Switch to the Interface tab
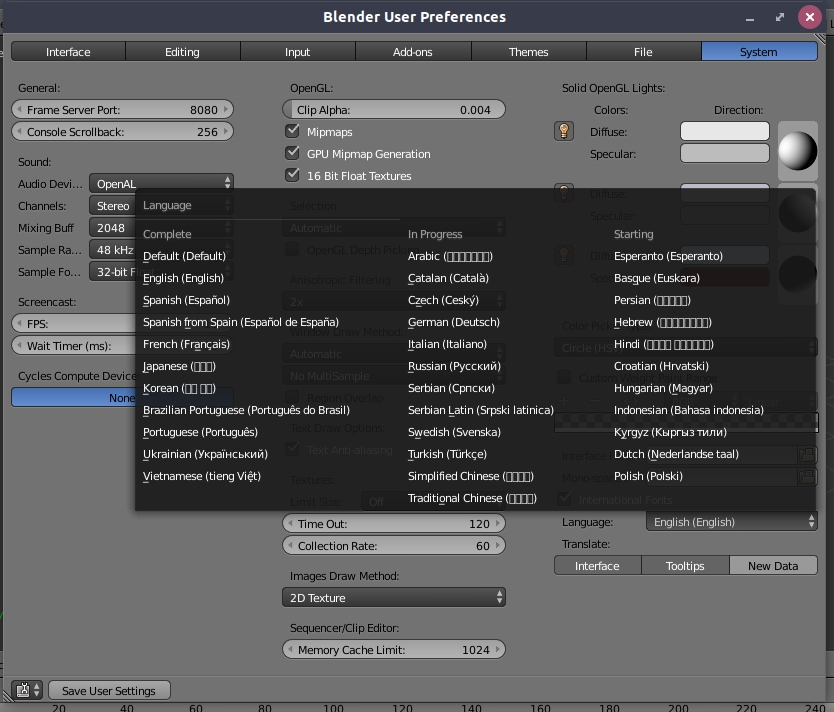Viewport: 834px width, 712px height. 68,52
